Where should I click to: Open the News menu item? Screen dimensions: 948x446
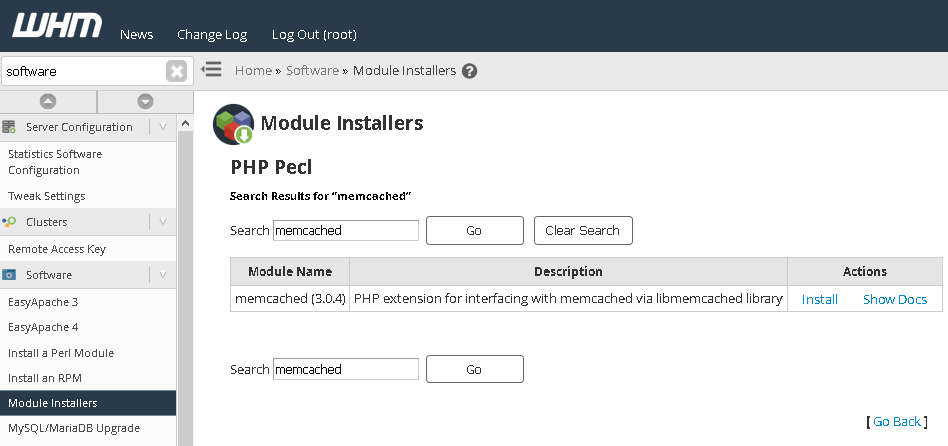pos(137,34)
